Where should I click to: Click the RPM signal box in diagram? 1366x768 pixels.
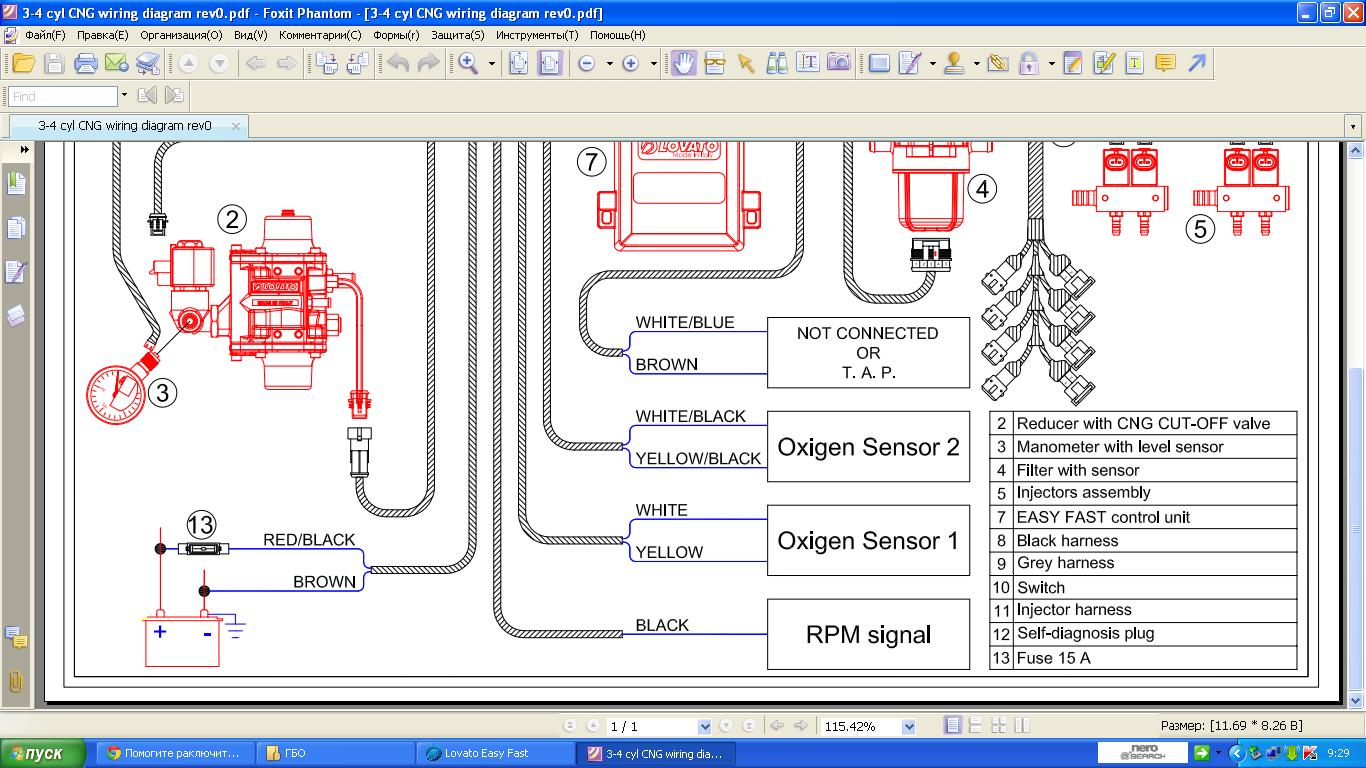(868, 634)
